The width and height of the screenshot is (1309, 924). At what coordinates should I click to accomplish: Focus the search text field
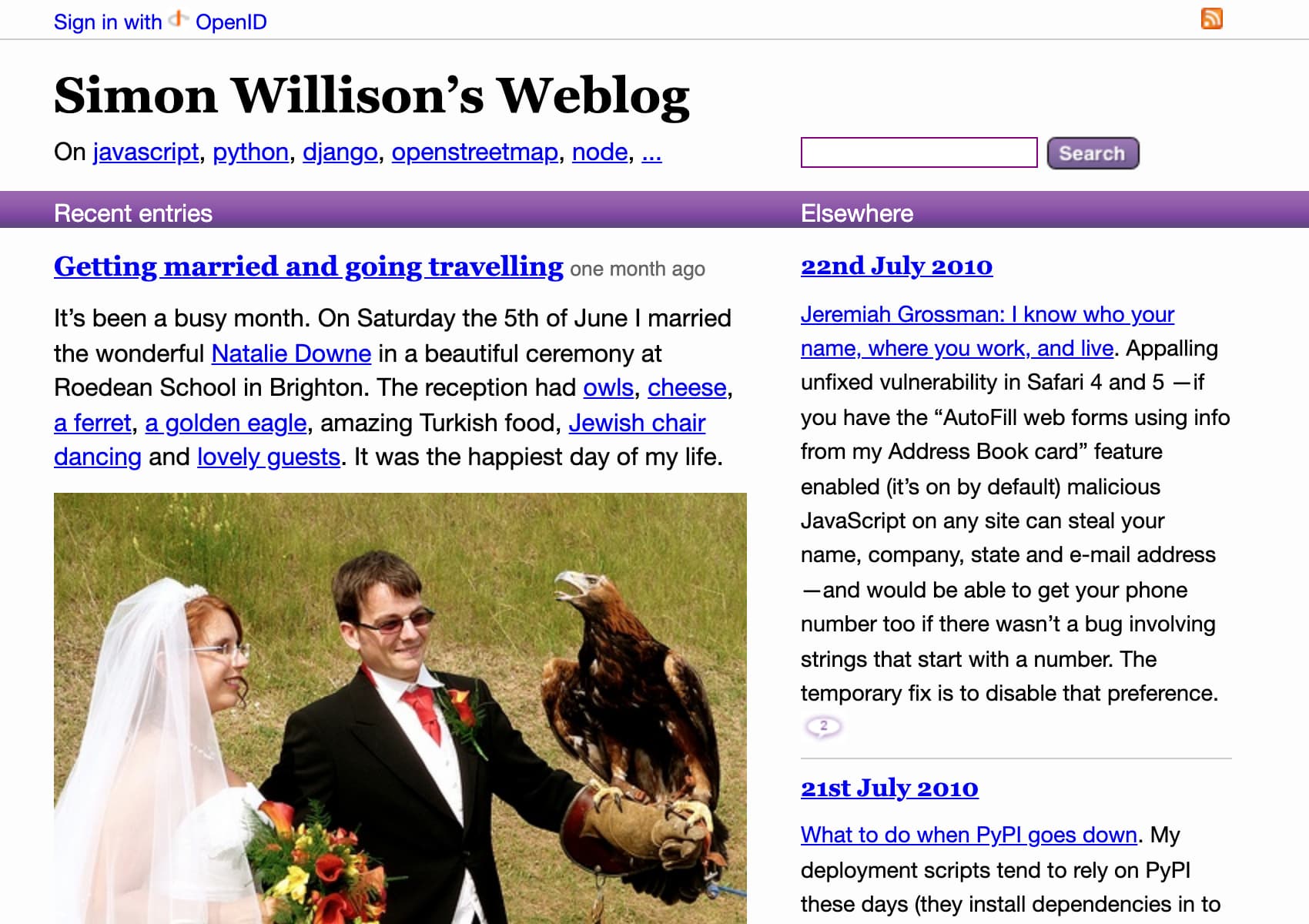[x=919, y=152]
